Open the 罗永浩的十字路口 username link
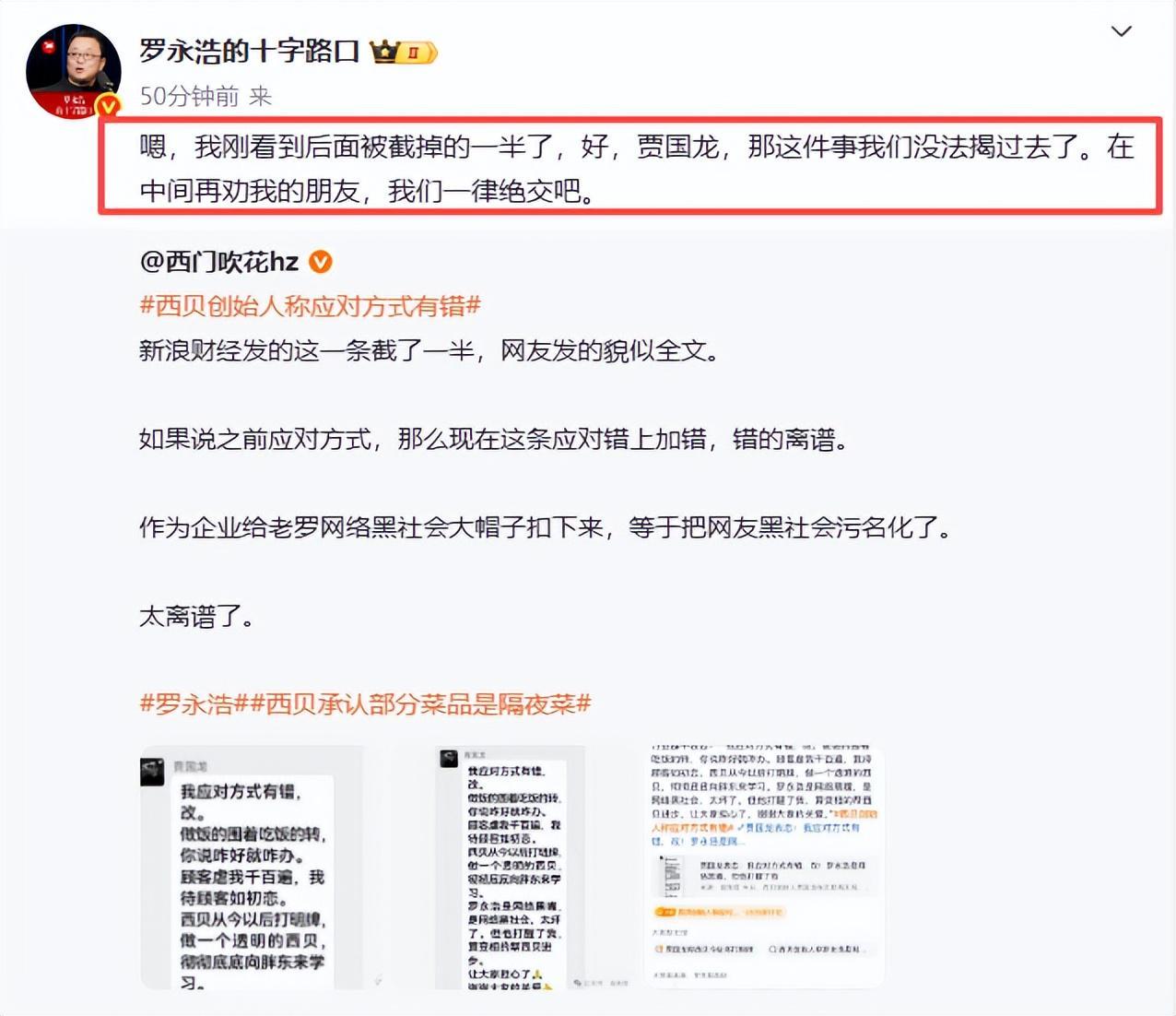 pos(249,51)
